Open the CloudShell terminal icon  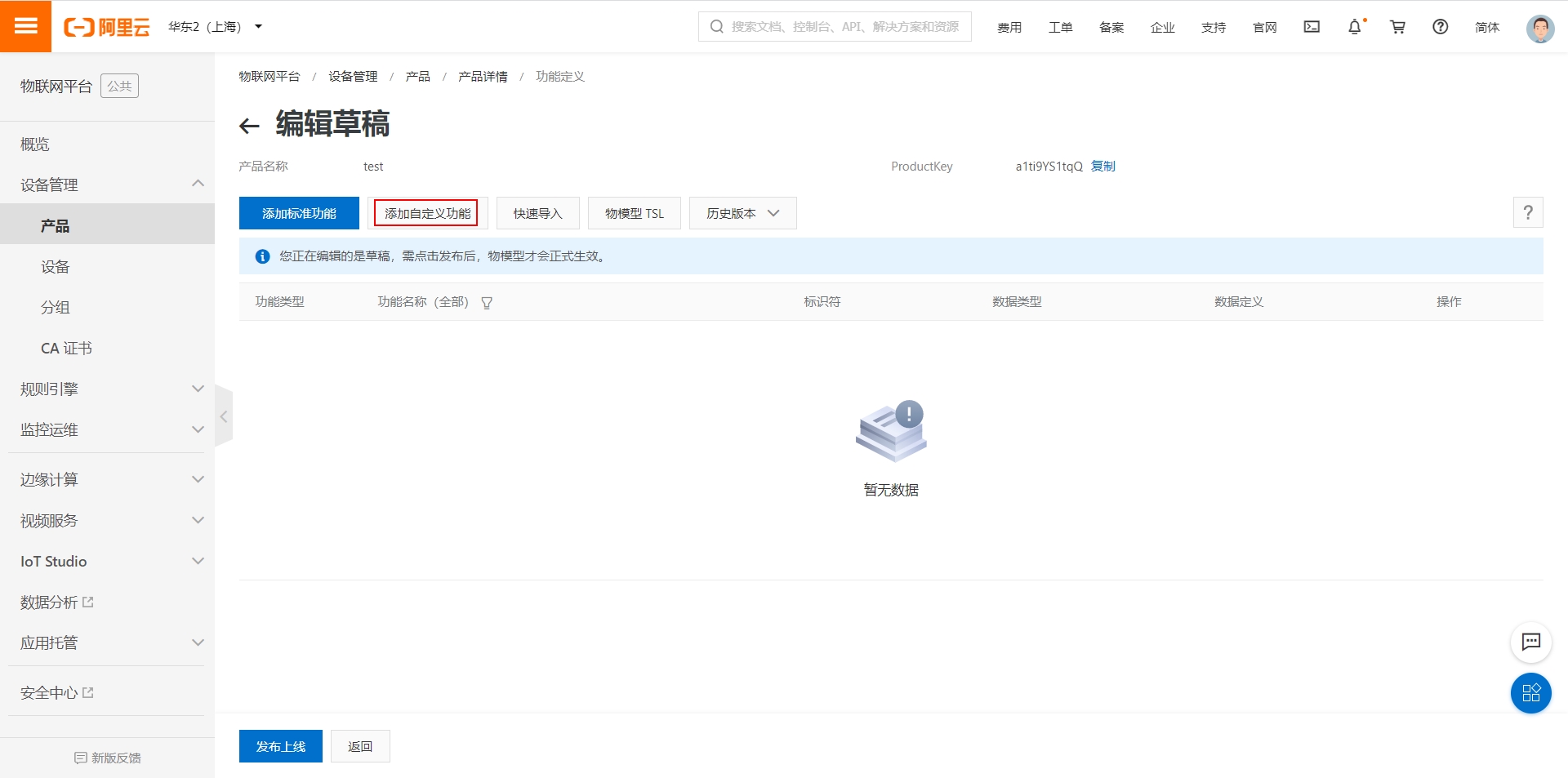[x=1312, y=27]
